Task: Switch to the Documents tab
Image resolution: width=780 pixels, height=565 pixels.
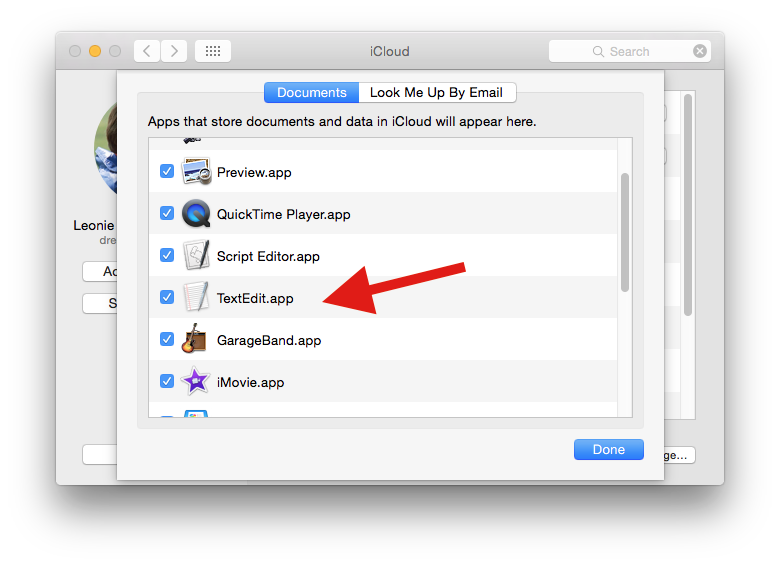Action: (x=311, y=93)
